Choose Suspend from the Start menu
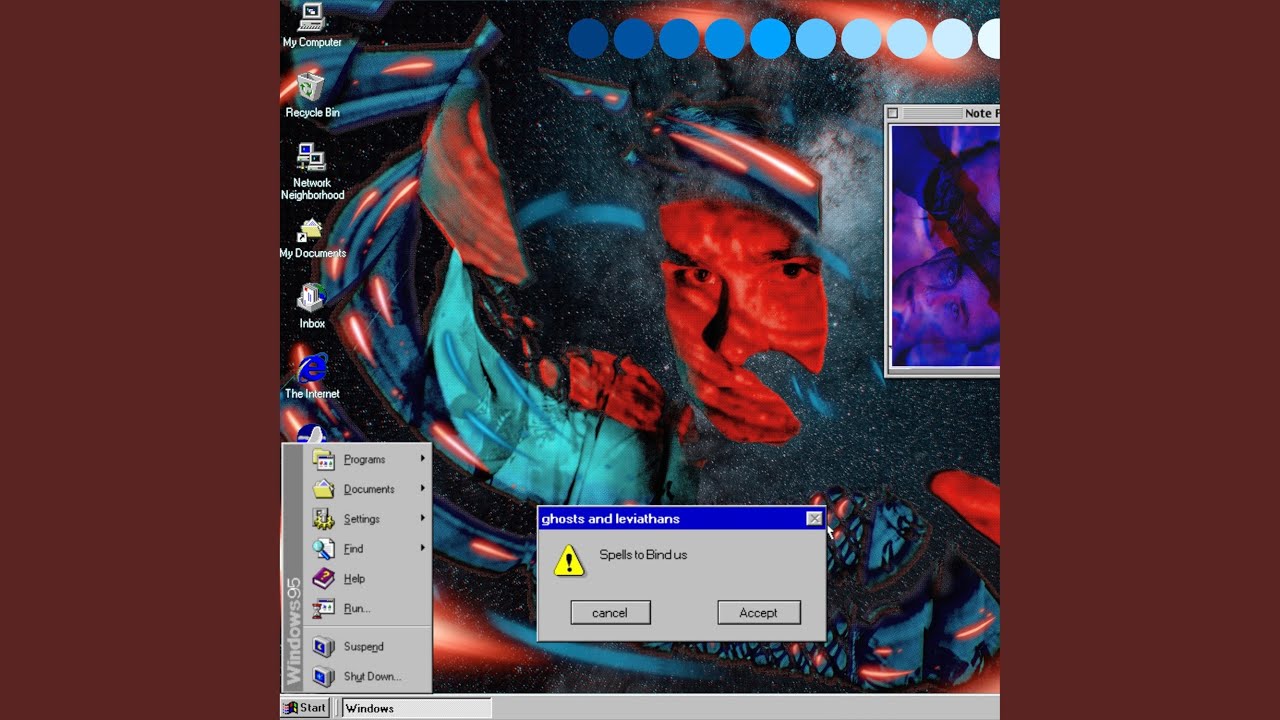Image resolution: width=1280 pixels, height=720 pixels. pyautogui.click(x=367, y=646)
